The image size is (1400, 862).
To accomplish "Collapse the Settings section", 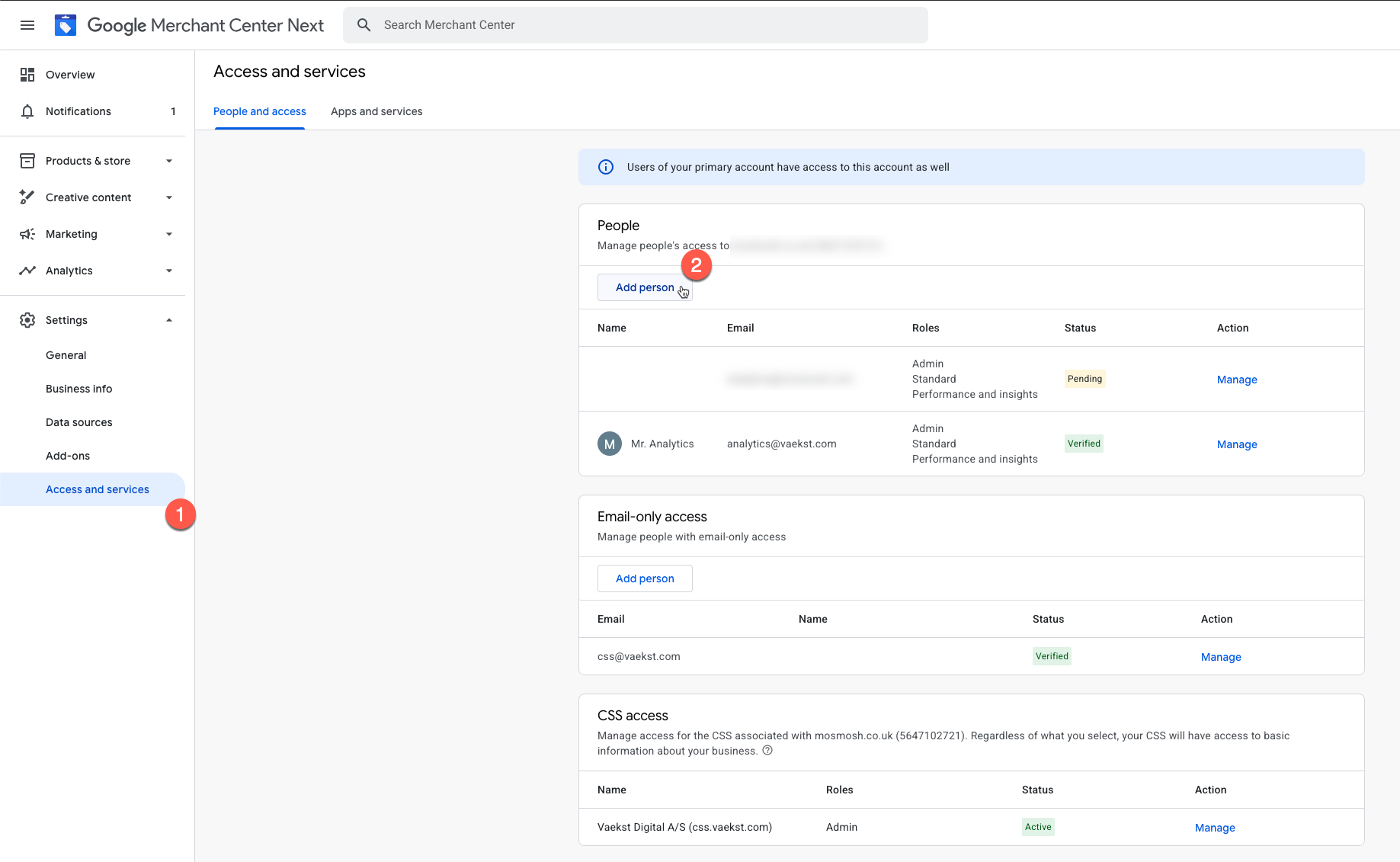I will [x=168, y=320].
